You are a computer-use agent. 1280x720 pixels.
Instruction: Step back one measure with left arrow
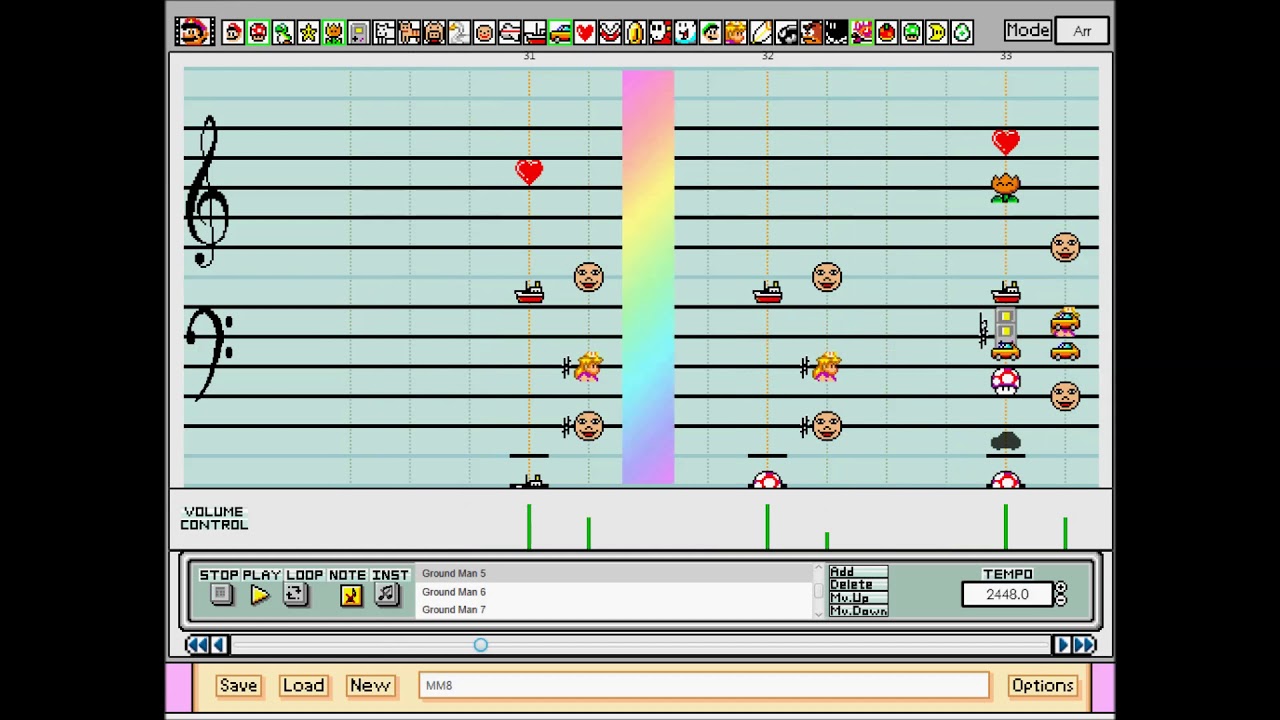(x=219, y=645)
